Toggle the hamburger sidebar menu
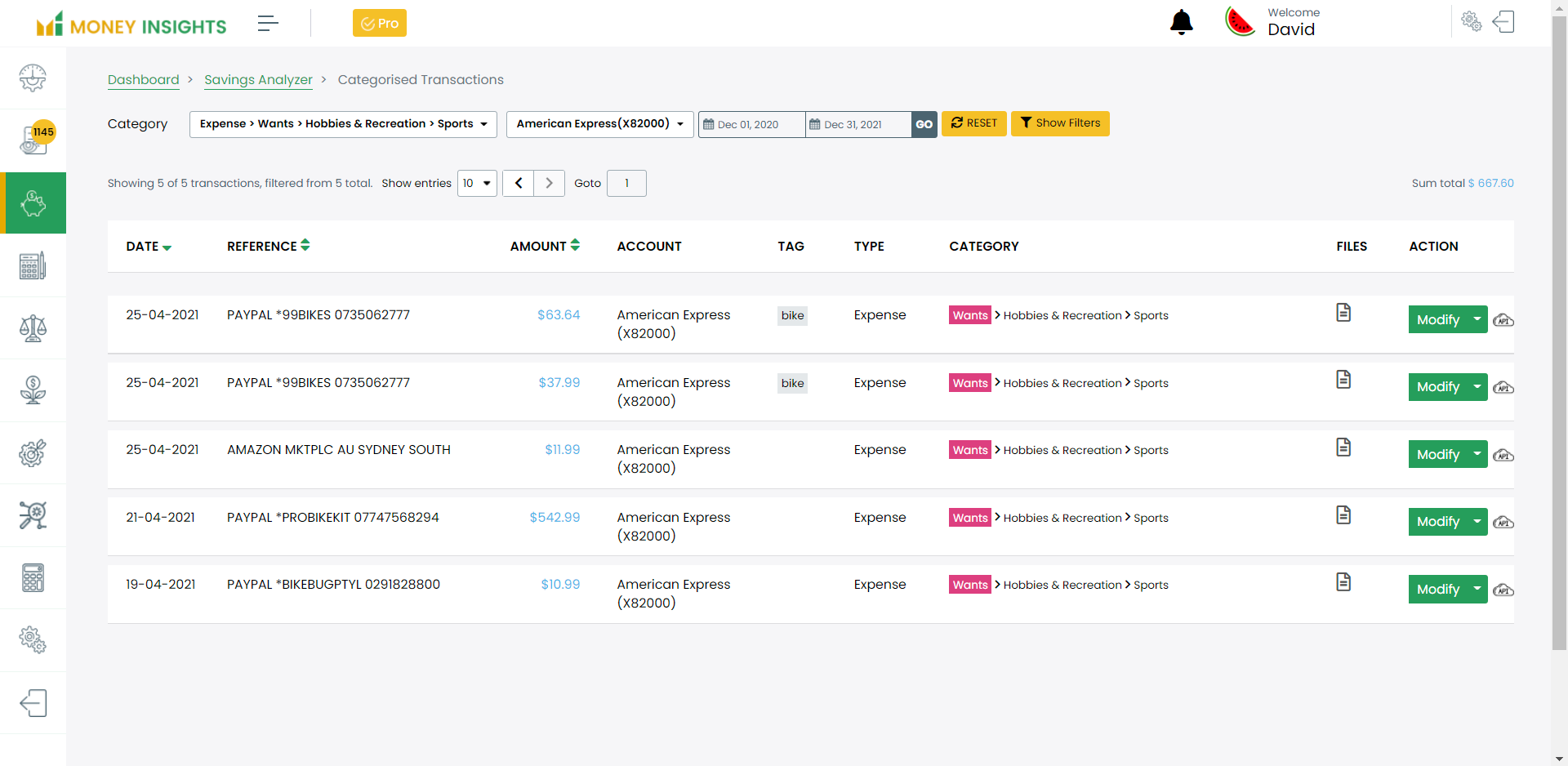This screenshot has width=1568, height=766. click(x=268, y=23)
